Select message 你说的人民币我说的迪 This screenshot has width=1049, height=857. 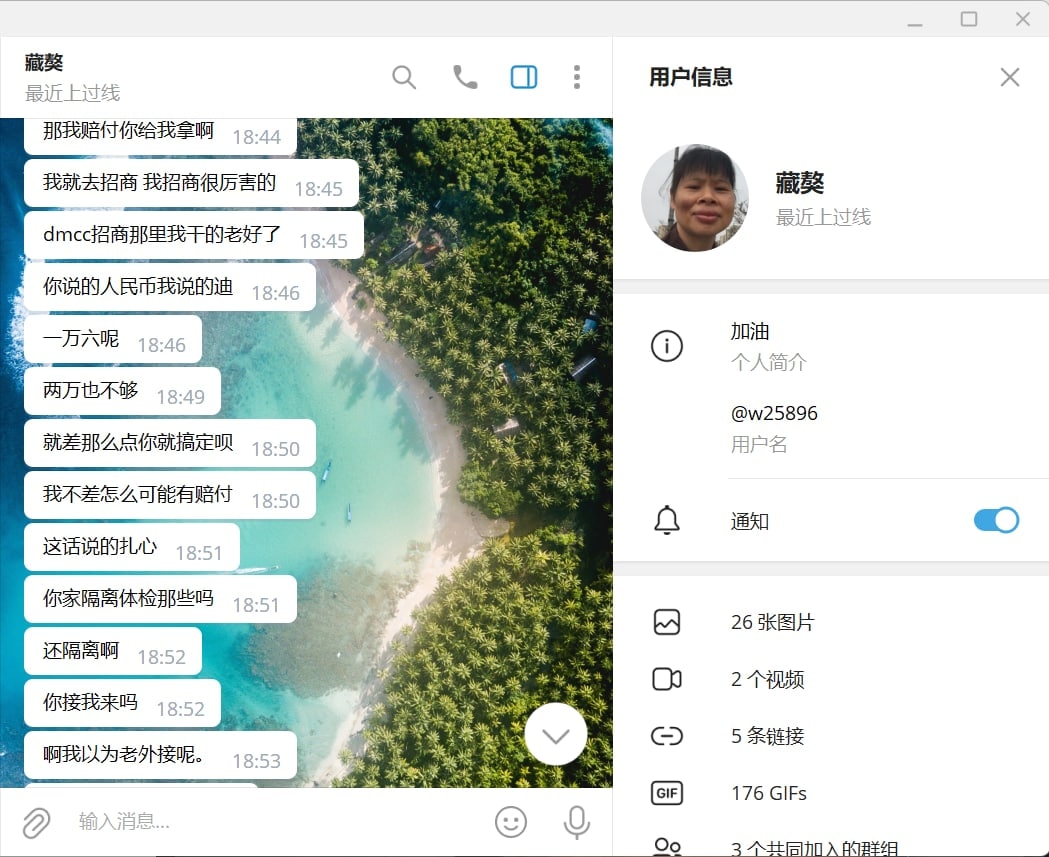170,287
